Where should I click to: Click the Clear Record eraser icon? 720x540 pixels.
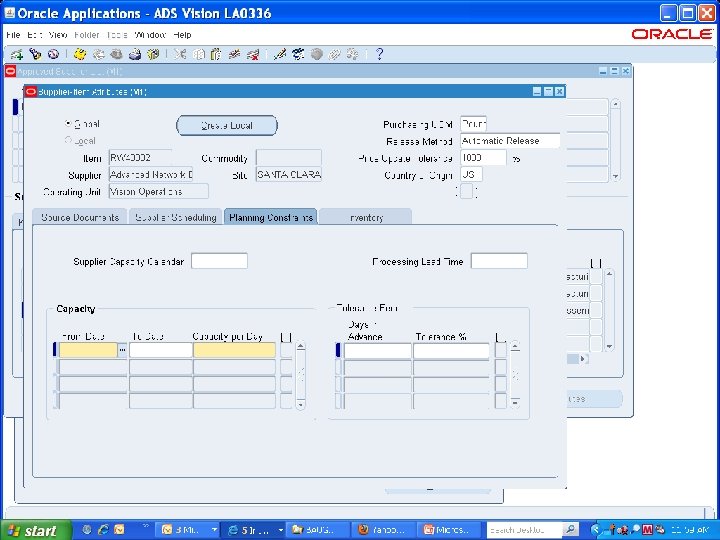point(235,54)
